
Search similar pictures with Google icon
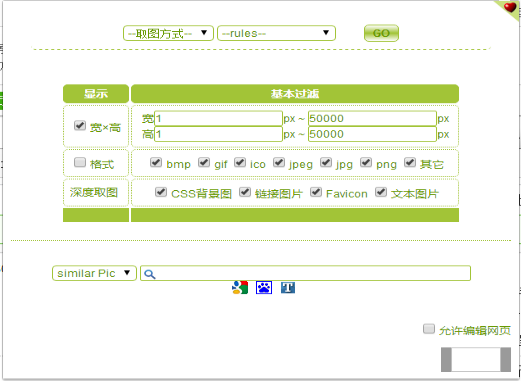click(240, 287)
